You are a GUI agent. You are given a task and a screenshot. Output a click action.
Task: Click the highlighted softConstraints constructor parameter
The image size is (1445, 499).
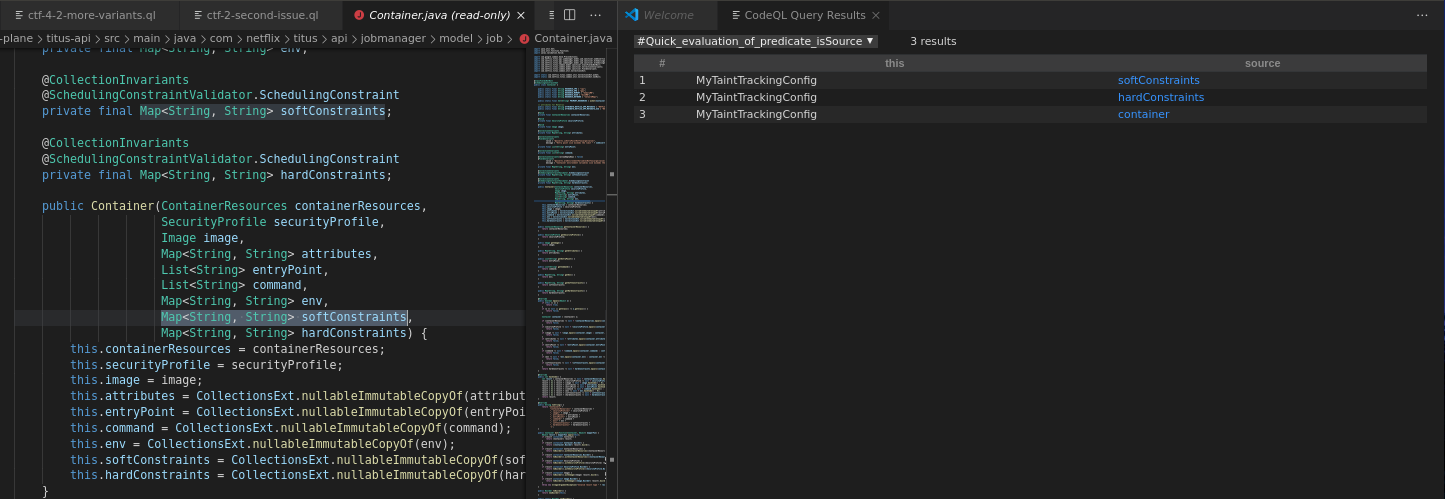[x=285, y=317]
